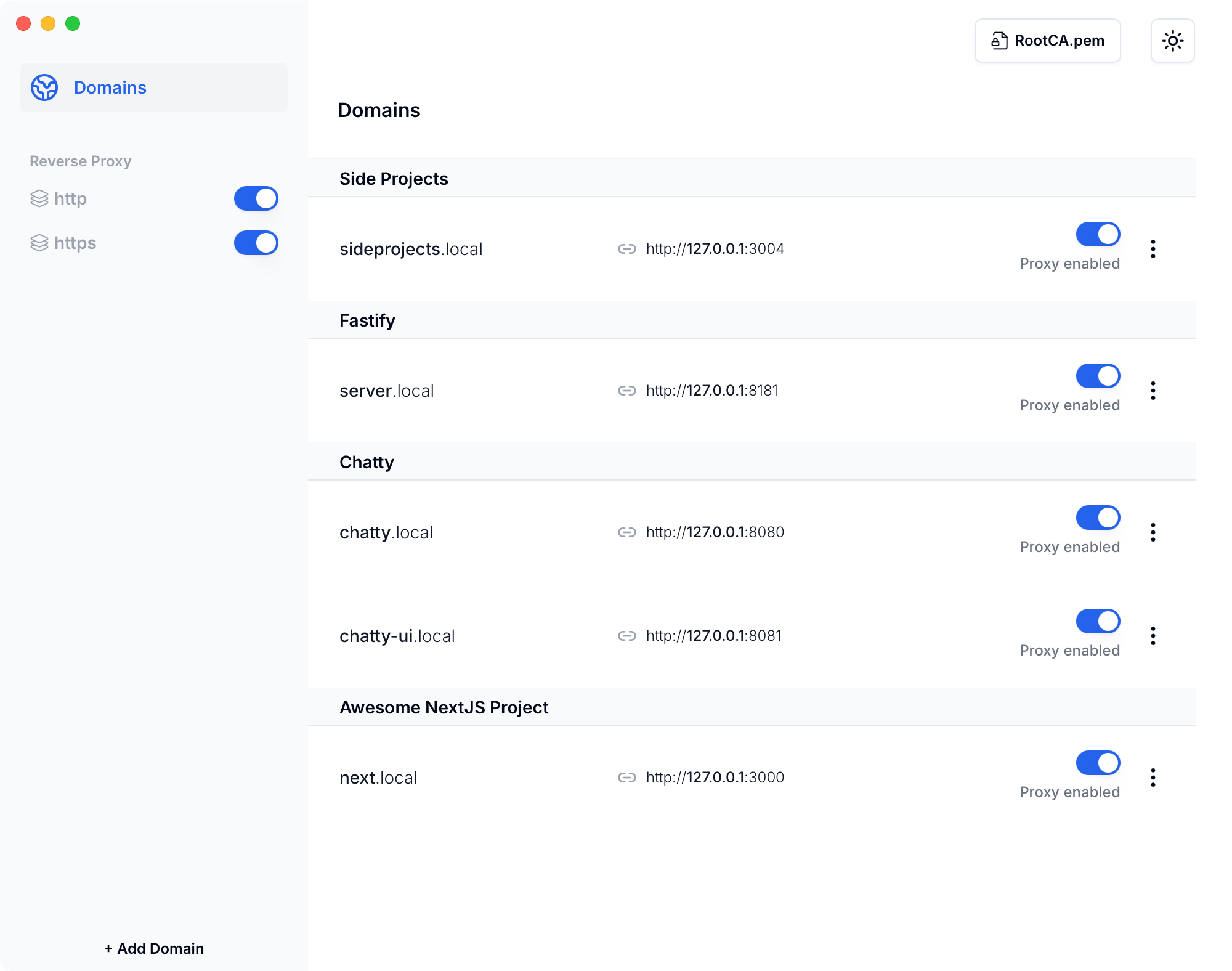Image resolution: width=1232 pixels, height=971 pixels.
Task: Open the http://127.0.0.1:8080 target link
Action: tap(715, 532)
